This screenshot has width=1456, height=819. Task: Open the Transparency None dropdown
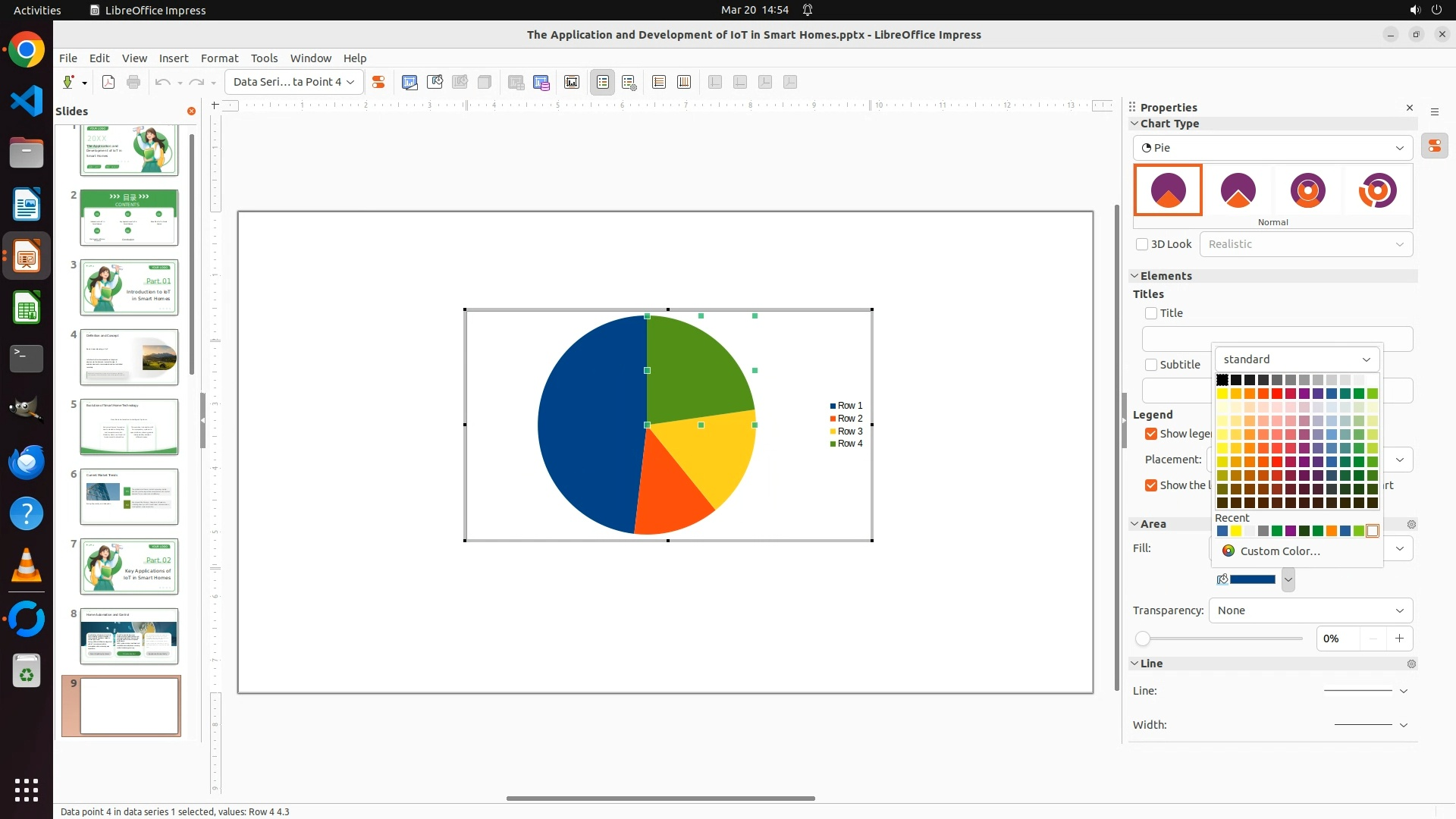pyautogui.click(x=1310, y=610)
